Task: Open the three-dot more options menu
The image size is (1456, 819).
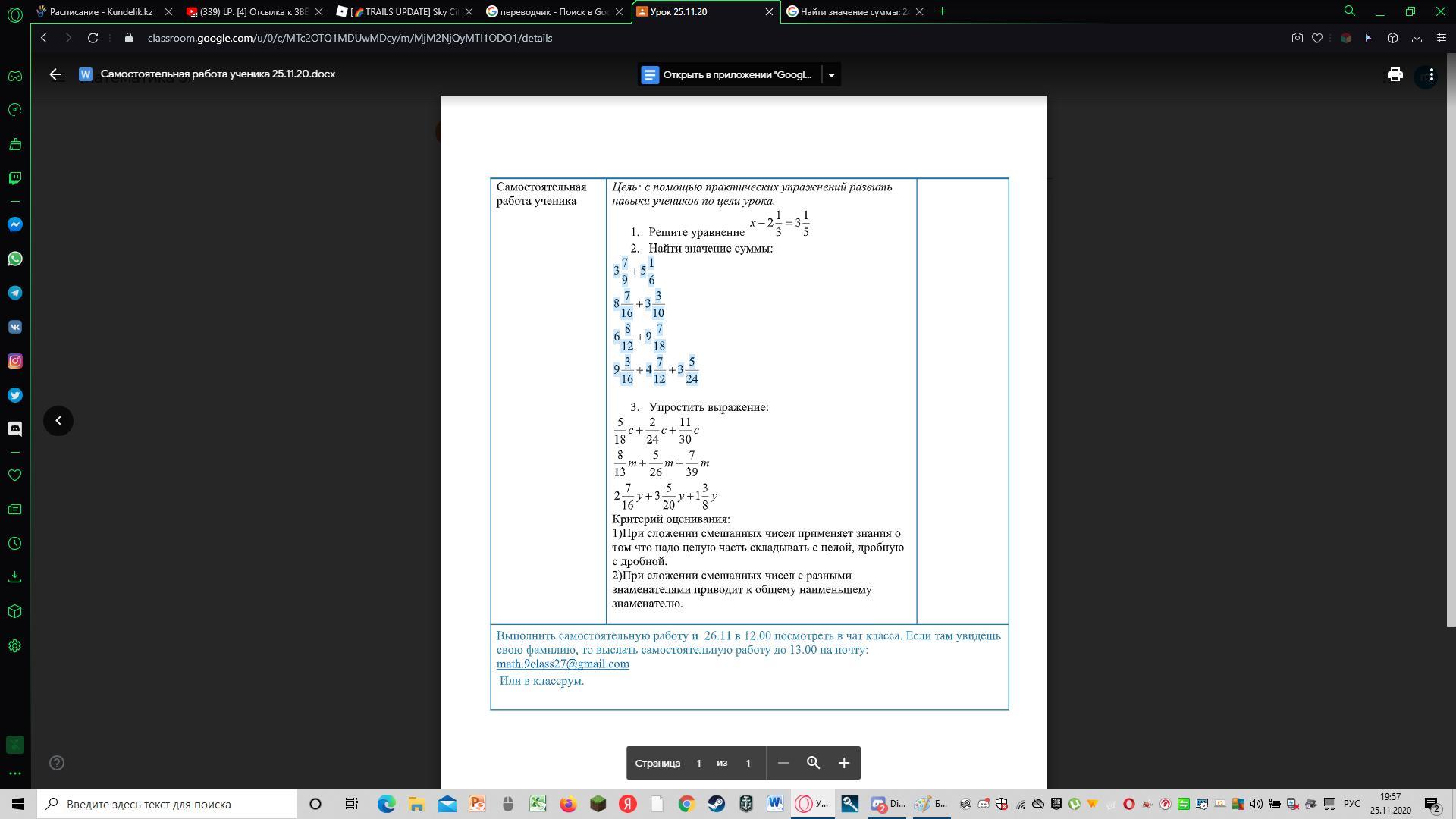Action: point(1431,74)
